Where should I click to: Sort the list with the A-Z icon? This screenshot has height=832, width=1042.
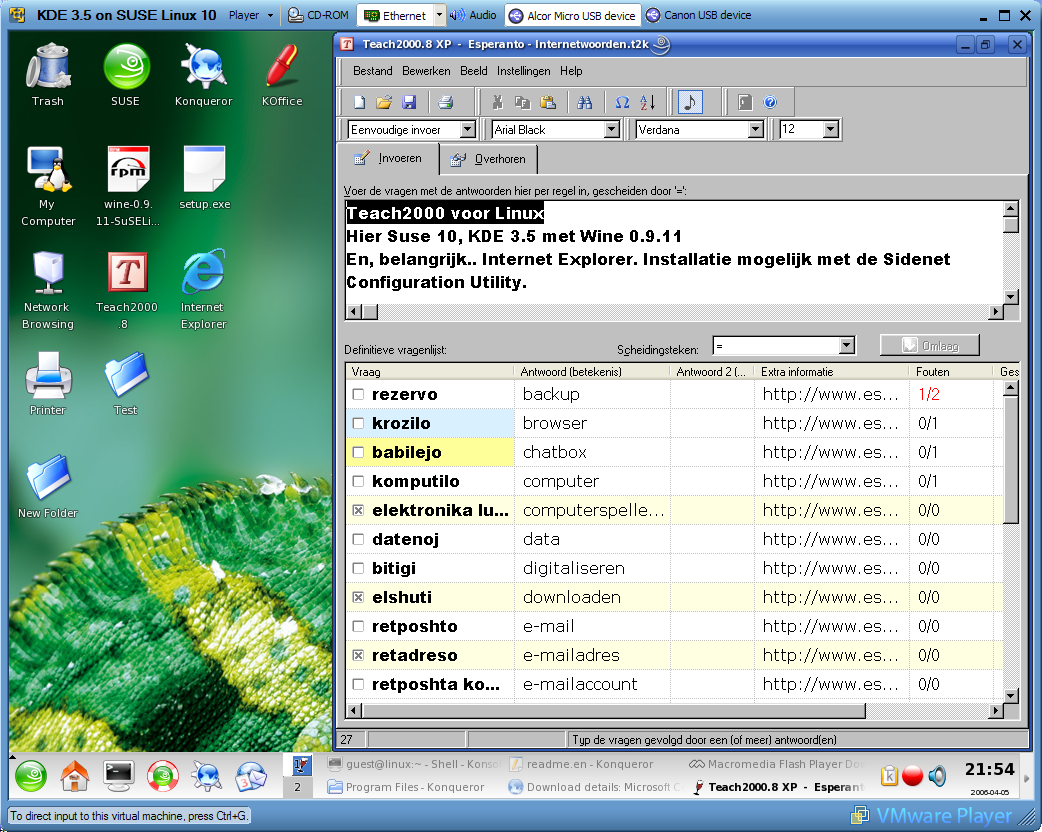647,102
